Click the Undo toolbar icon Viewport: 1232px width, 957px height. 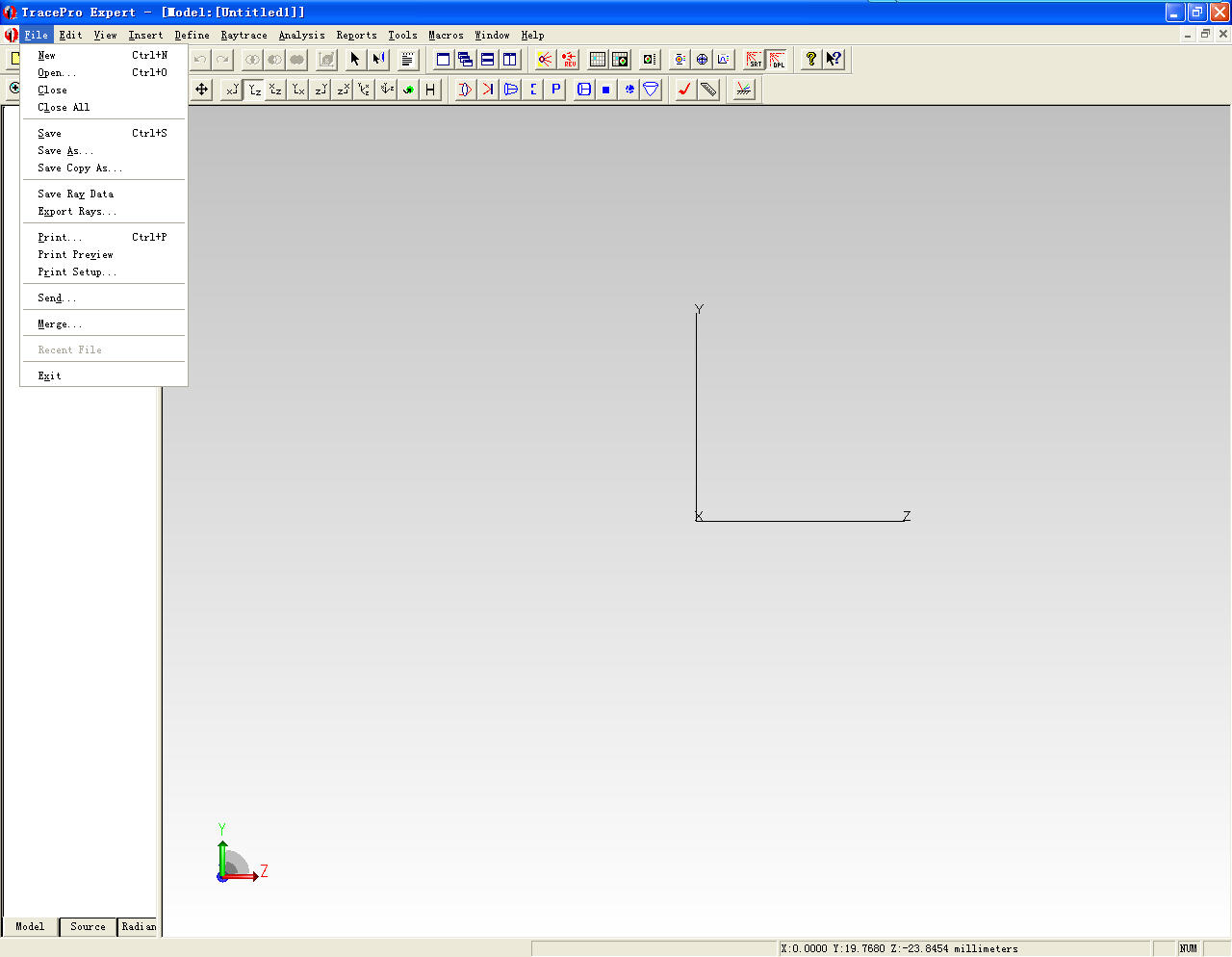pos(200,60)
